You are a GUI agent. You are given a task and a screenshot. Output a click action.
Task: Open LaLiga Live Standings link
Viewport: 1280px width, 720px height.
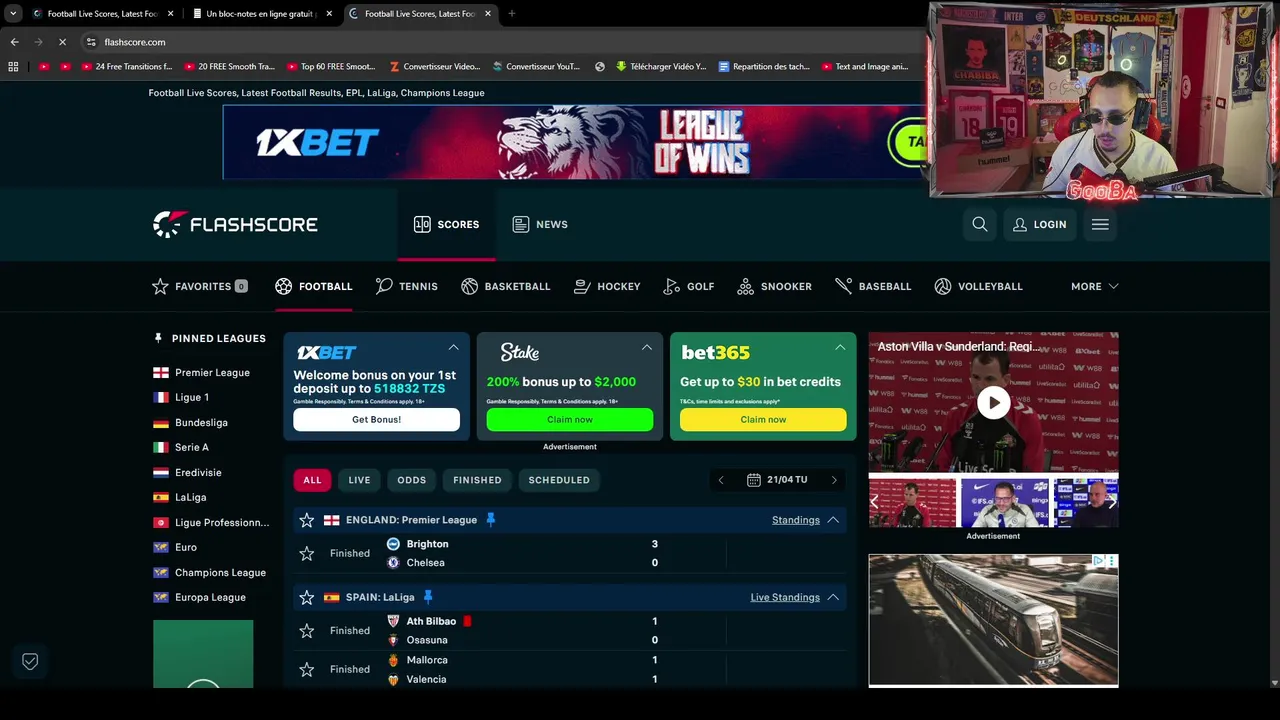785,597
